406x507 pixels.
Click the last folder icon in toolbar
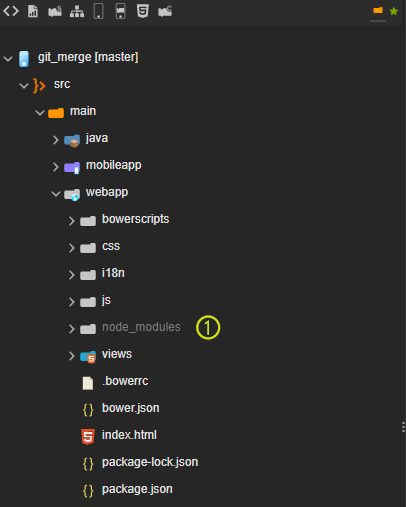click(165, 11)
